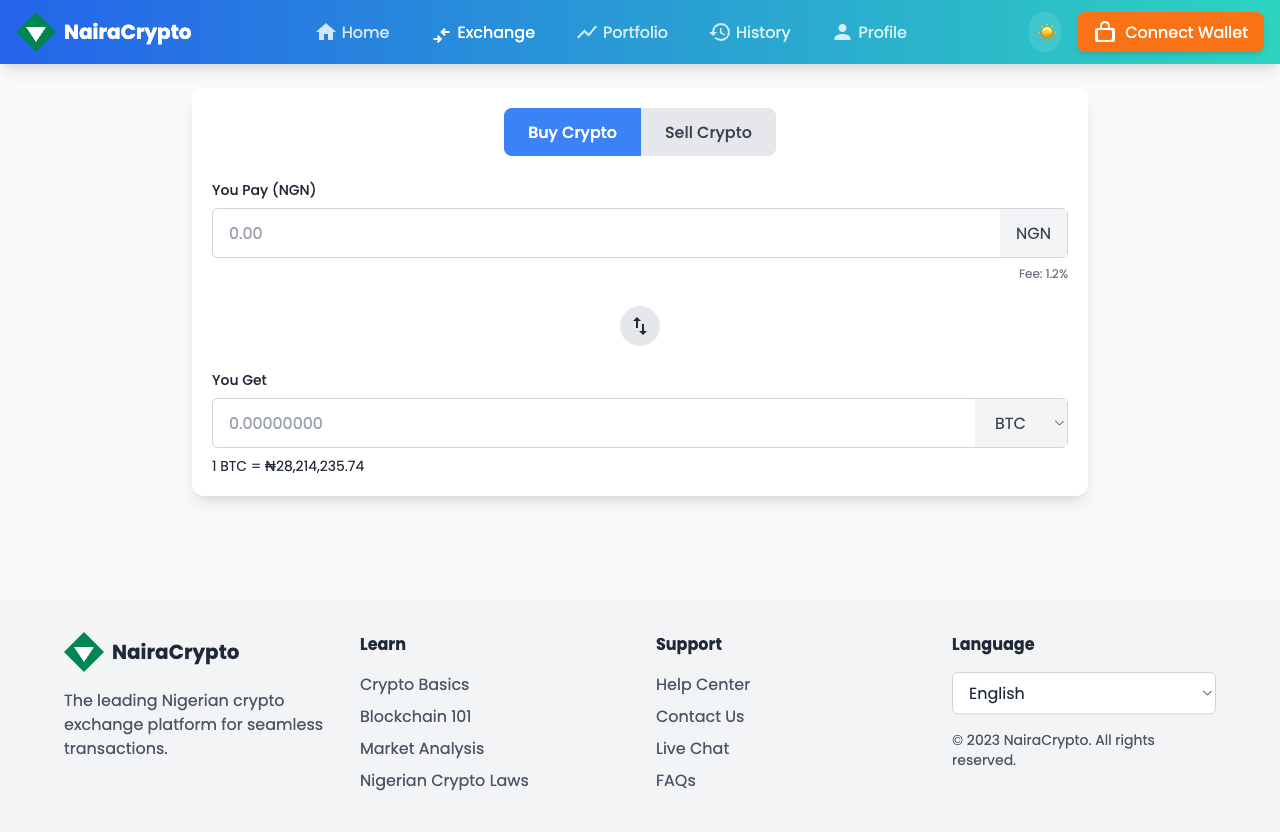Open Profile using the person icon
Image resolution: width=1280 pixels, height=832 pixels.
pyautogui.click(x=841, y=31)
